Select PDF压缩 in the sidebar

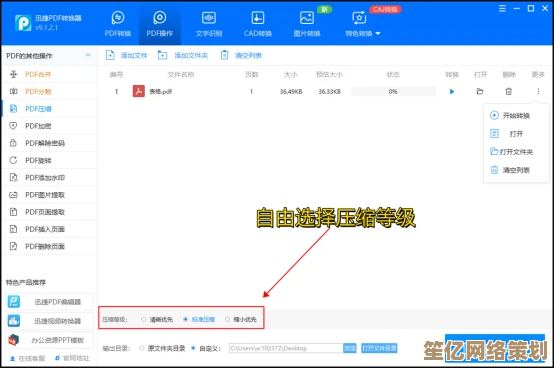(49, 109)
